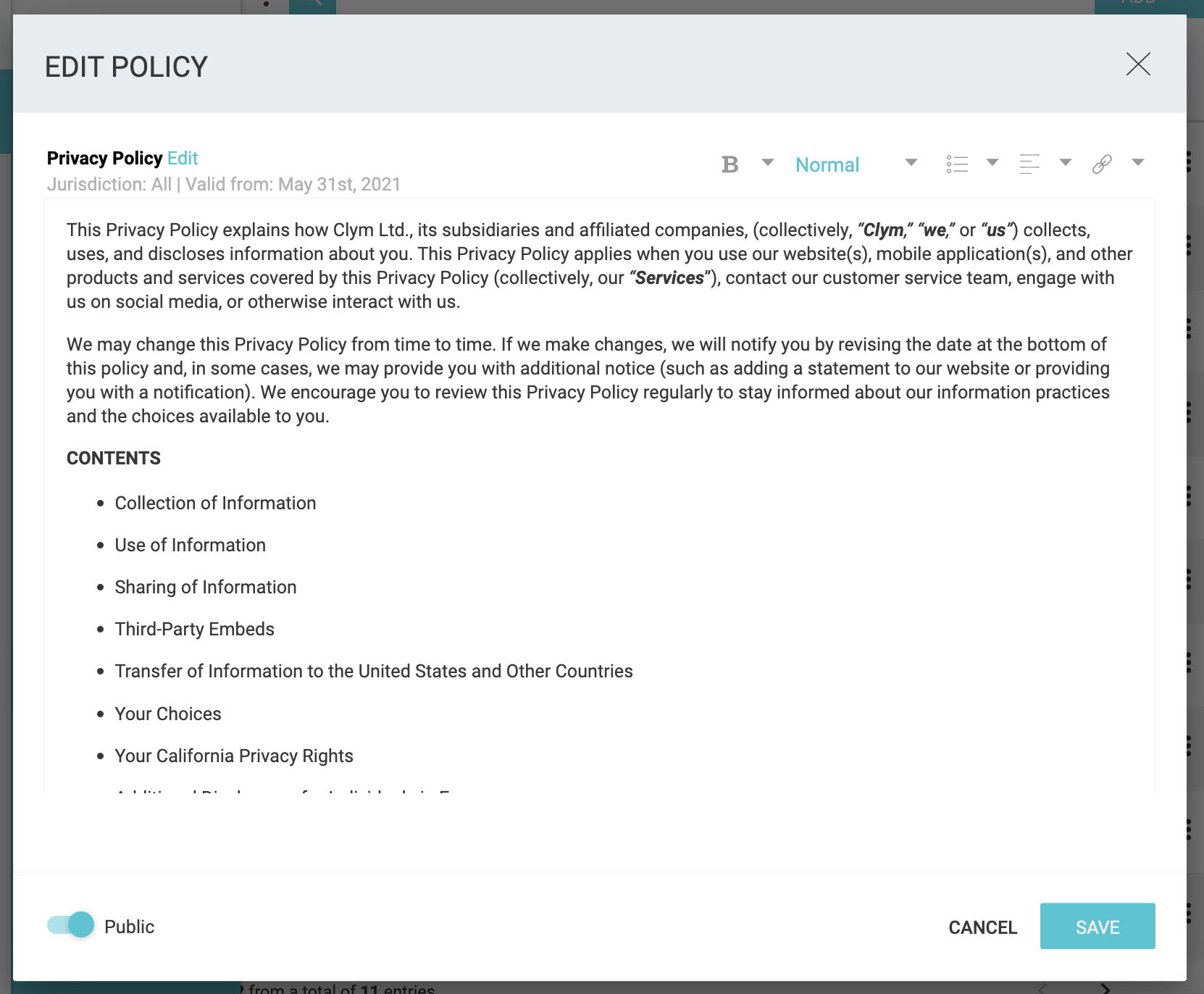Screen dimensions: 1204x994
Task: Expand the bold formatting options arrow
Action: [768, 162]
